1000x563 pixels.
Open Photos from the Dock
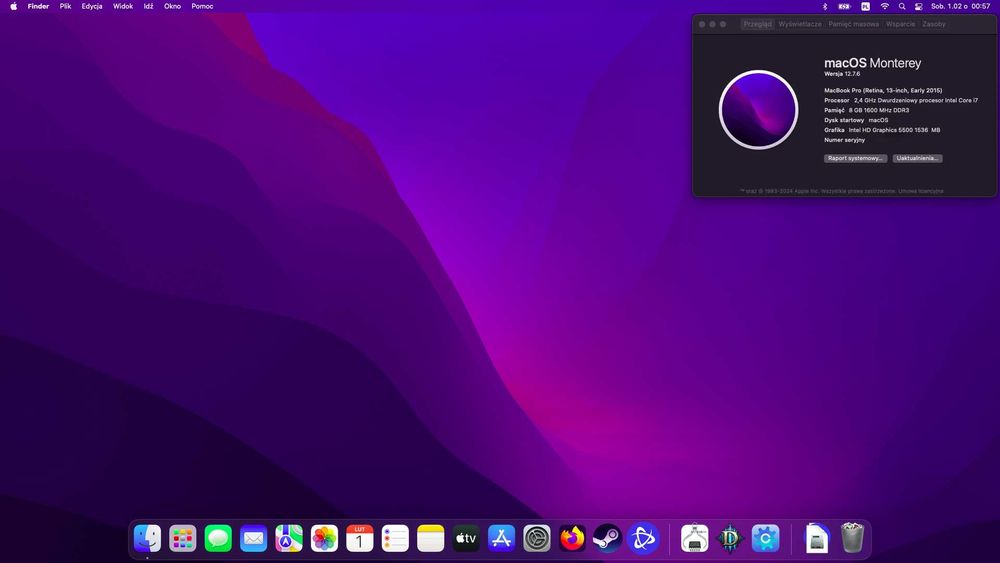pyautogui.click(x=324, y=538)
